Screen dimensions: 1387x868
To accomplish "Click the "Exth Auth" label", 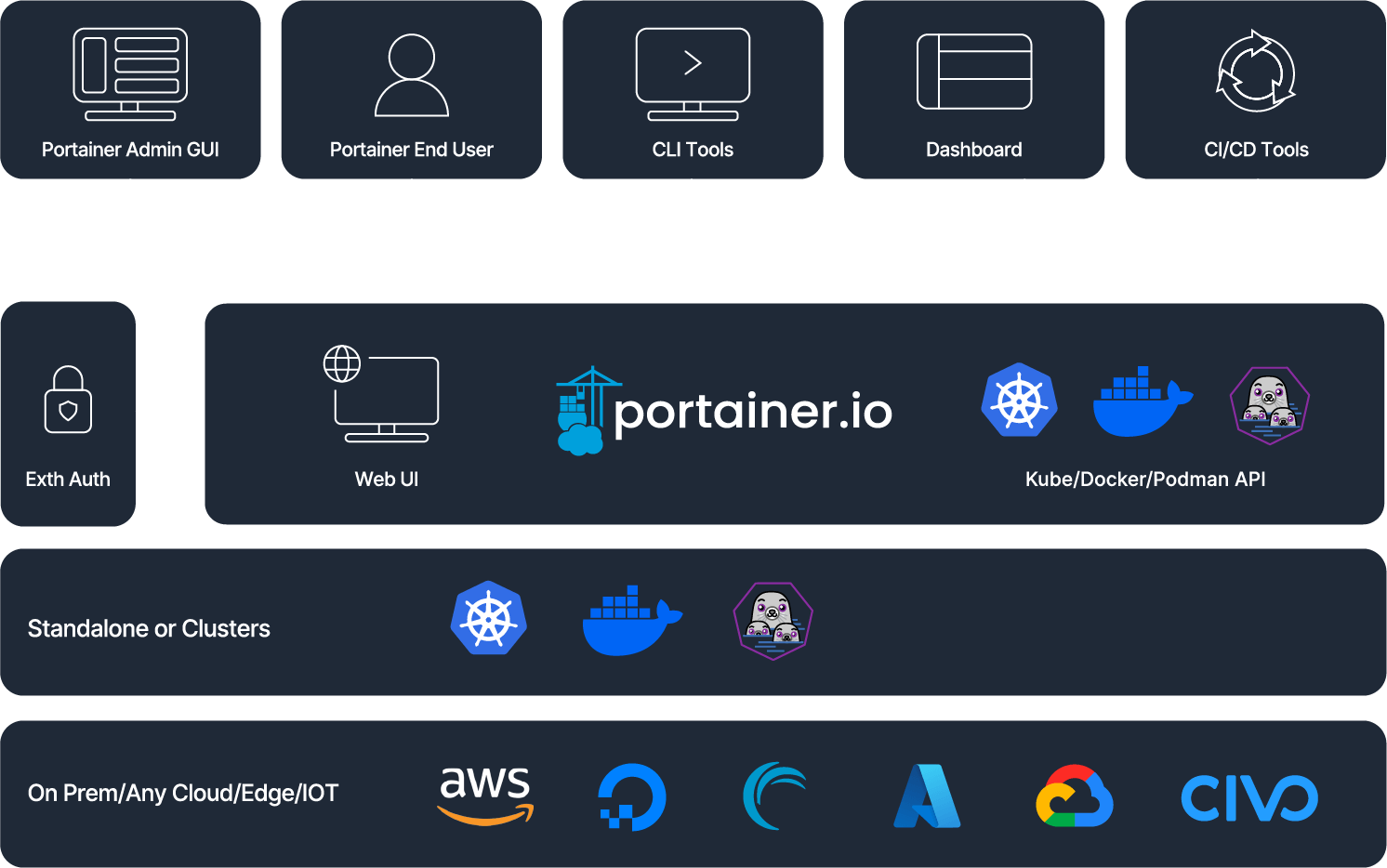I will click(x=68, y=480).
